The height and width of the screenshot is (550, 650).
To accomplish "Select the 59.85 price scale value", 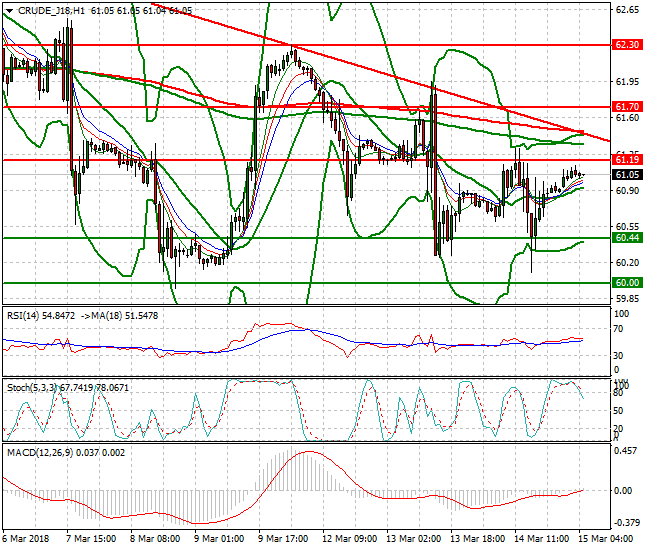I will click(x=627, y=299).
